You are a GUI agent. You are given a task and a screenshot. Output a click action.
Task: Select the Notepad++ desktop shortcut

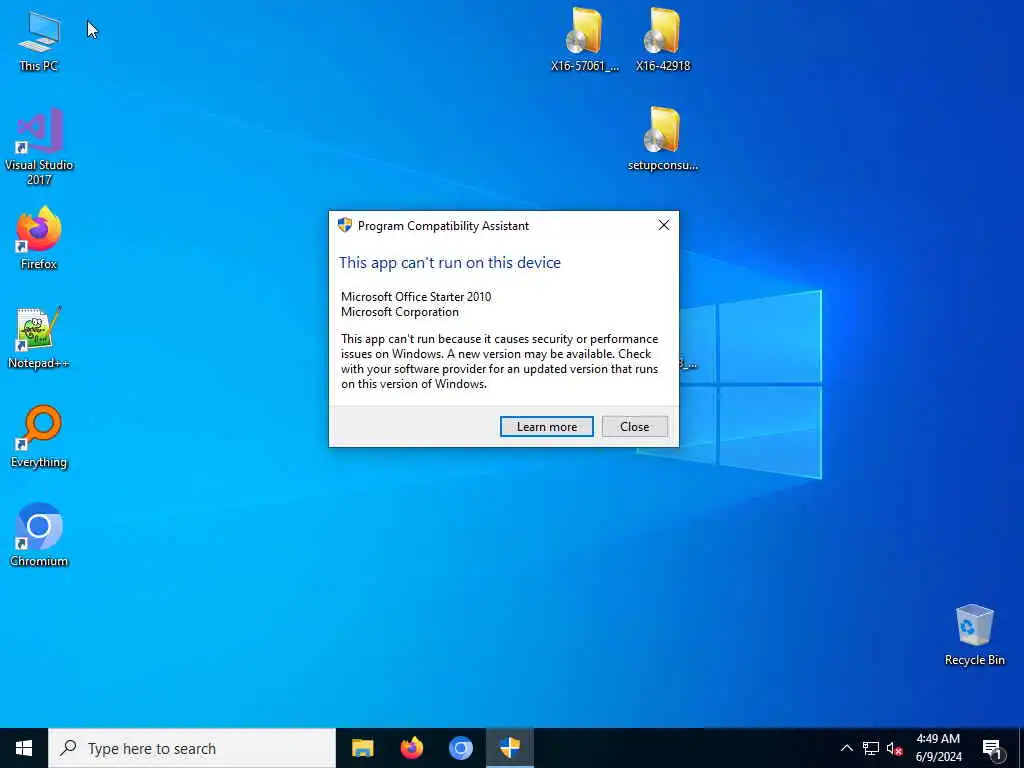39,338
